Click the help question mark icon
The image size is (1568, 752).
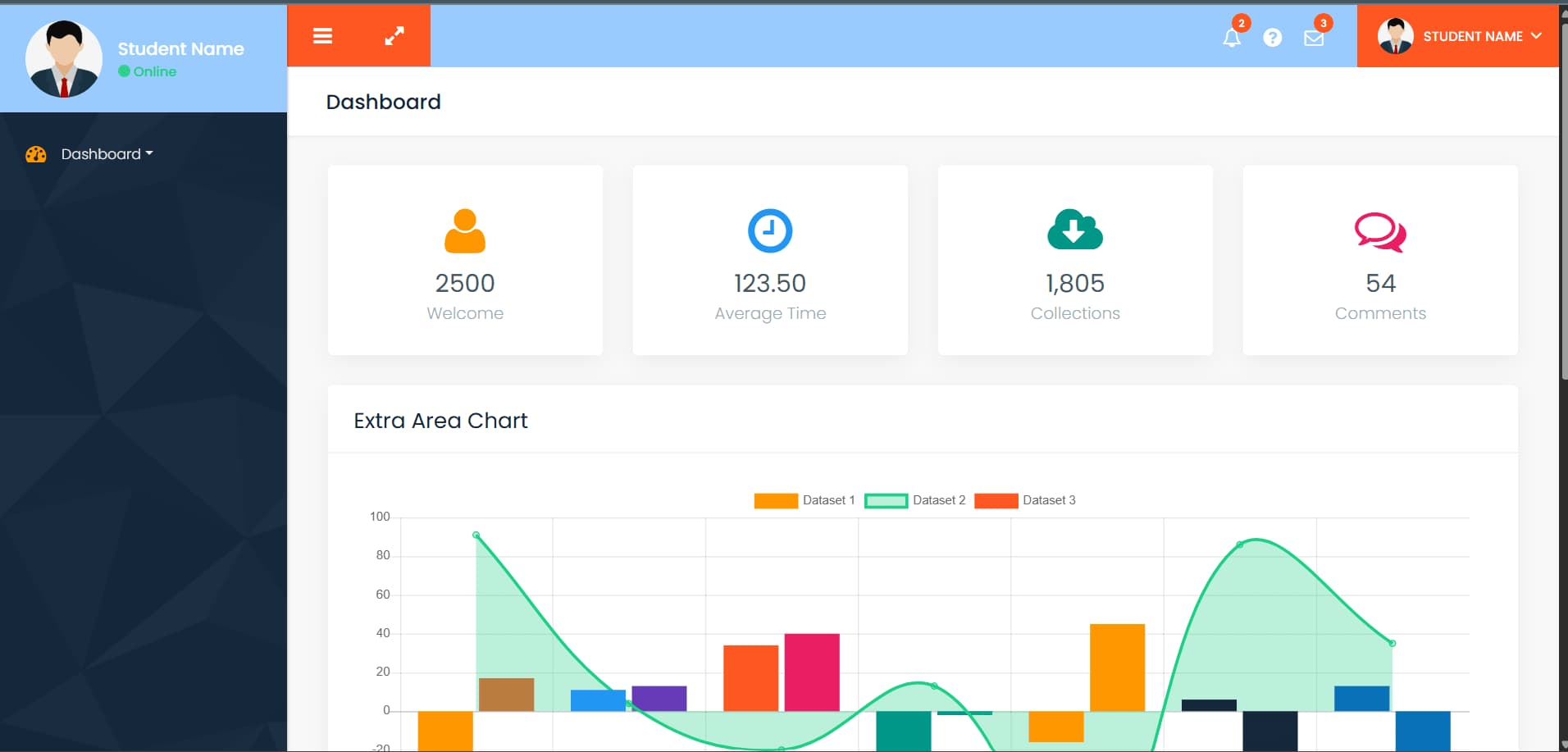click(1272, 38)
